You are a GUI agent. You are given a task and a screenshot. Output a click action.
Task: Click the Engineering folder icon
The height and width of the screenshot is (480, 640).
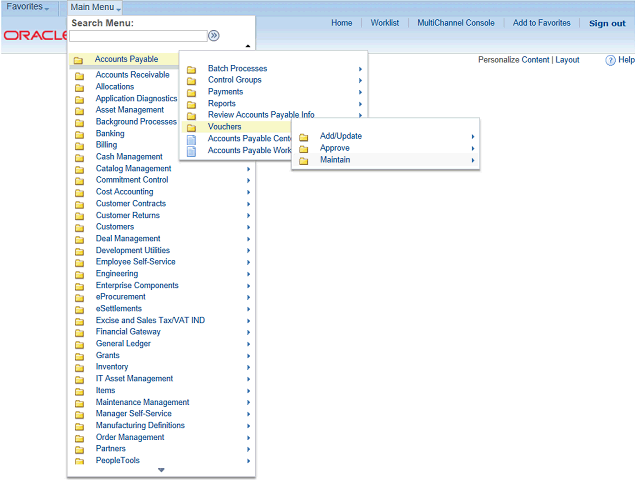coord(80,275)
